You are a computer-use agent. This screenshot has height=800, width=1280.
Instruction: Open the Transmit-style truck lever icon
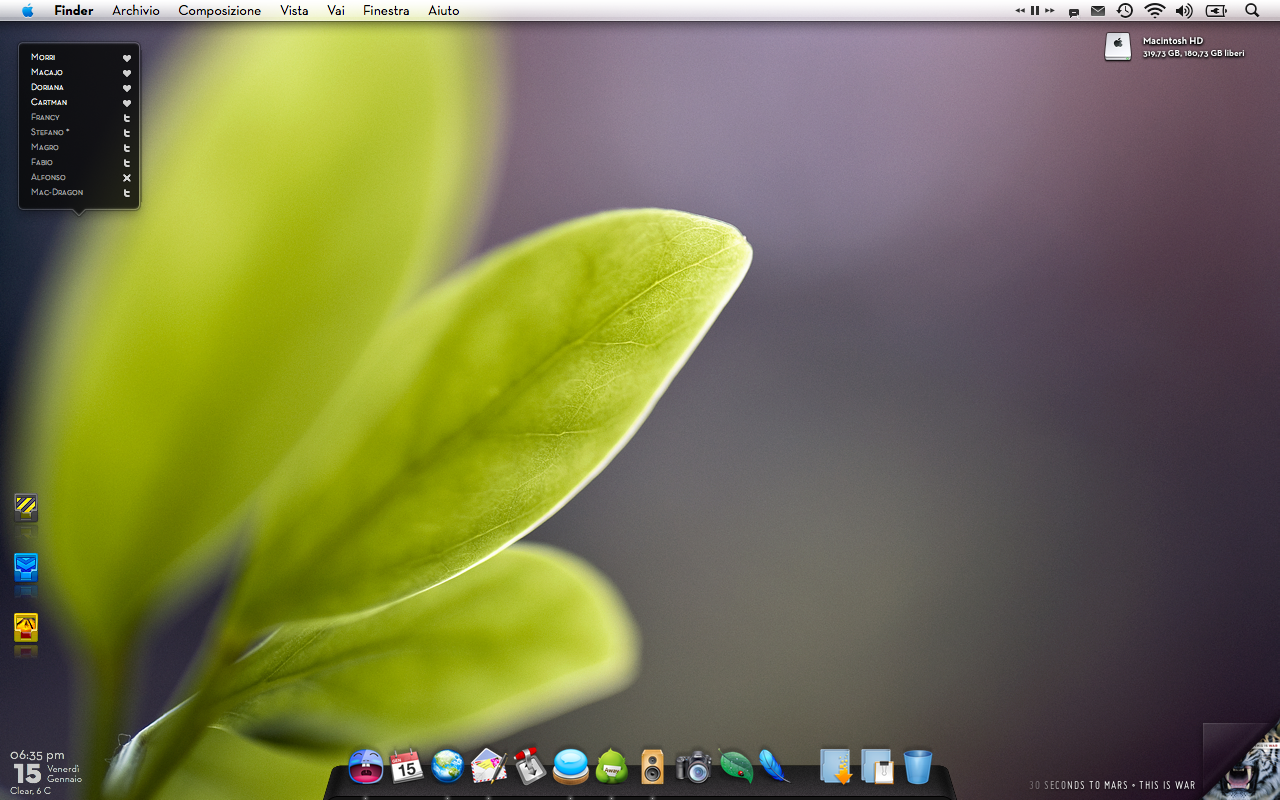(x=530, y=766)
